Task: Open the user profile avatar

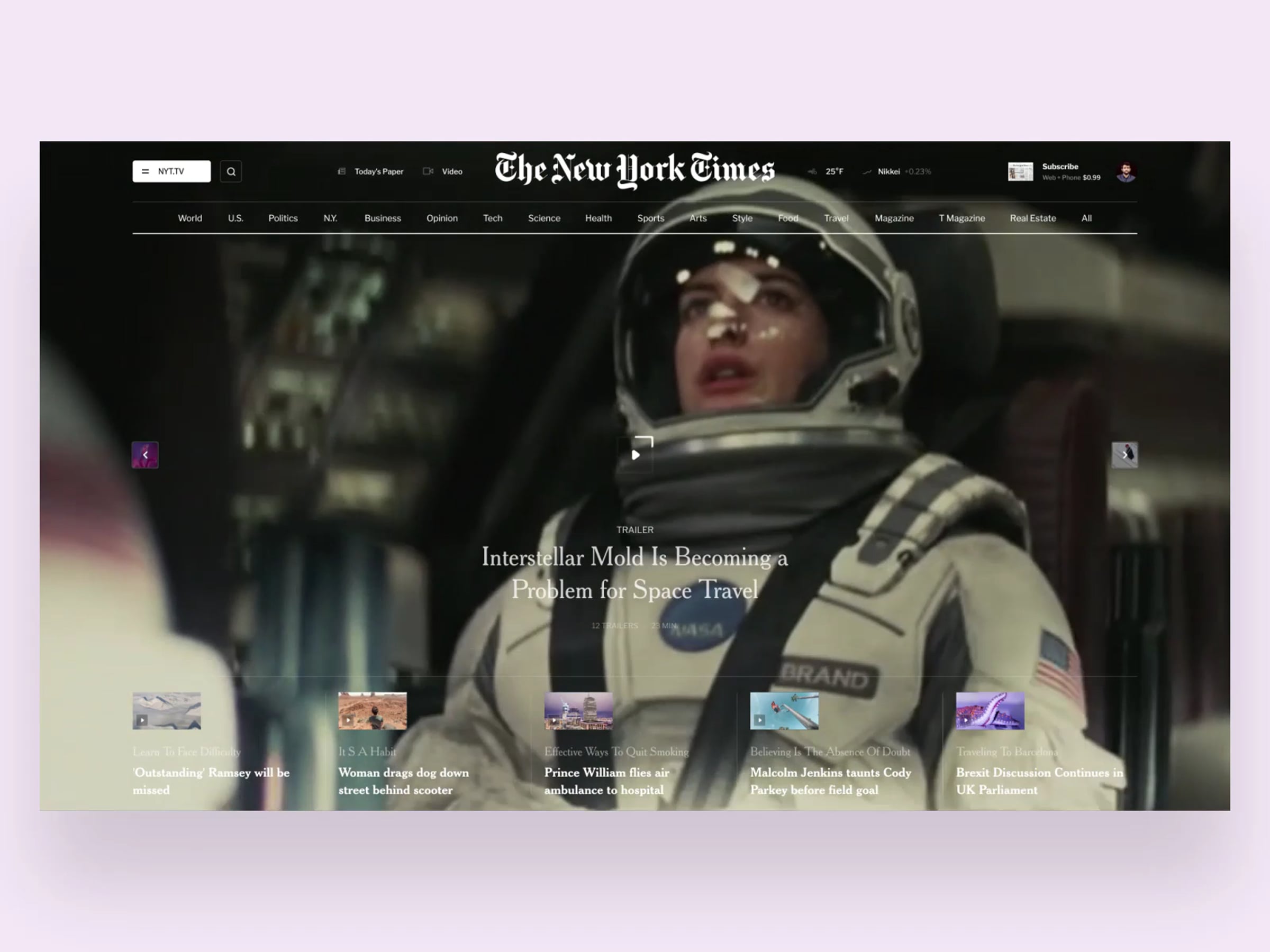Action: [x=1126, y=171]
